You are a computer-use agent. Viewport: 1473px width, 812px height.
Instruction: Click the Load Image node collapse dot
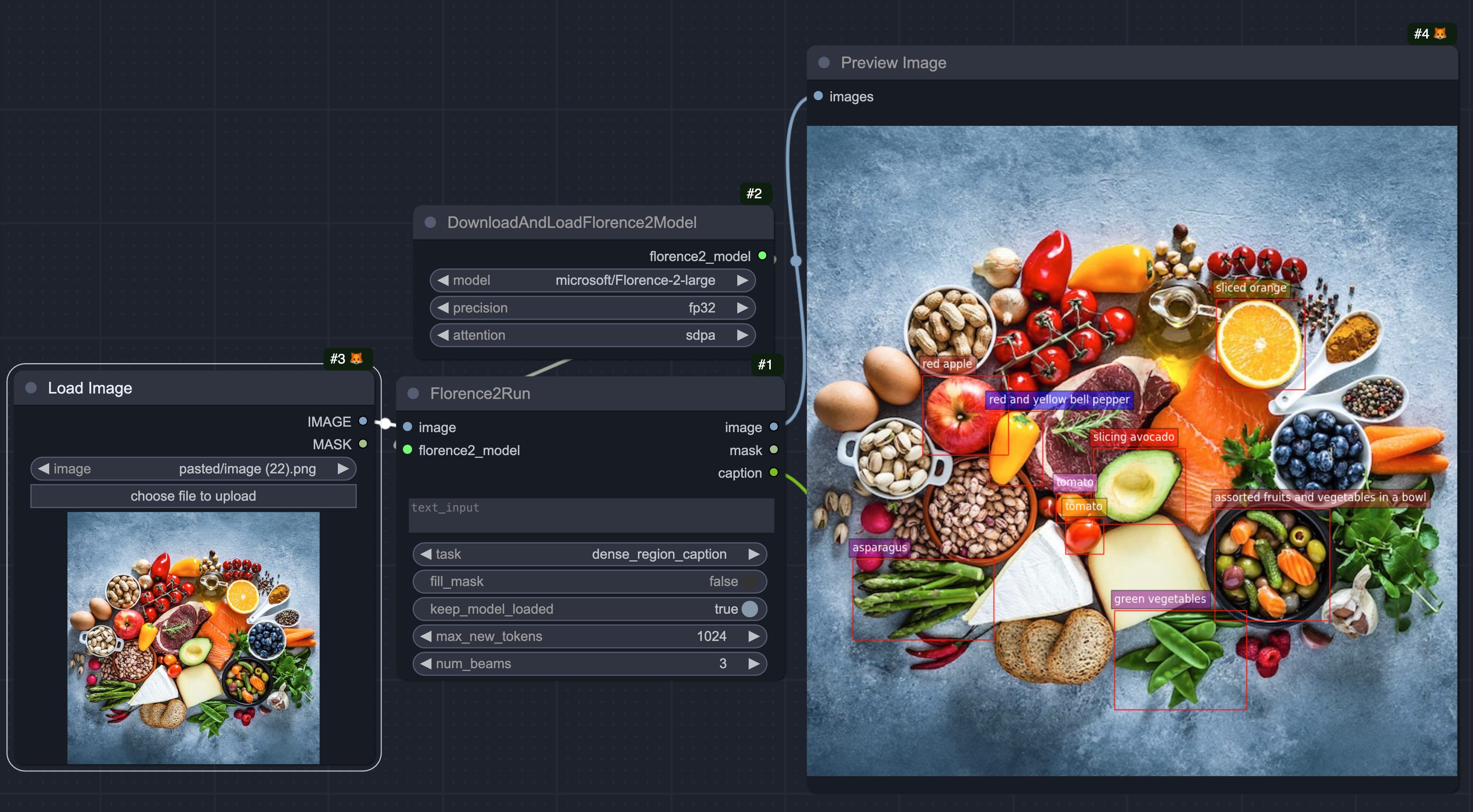coord(31,388)
